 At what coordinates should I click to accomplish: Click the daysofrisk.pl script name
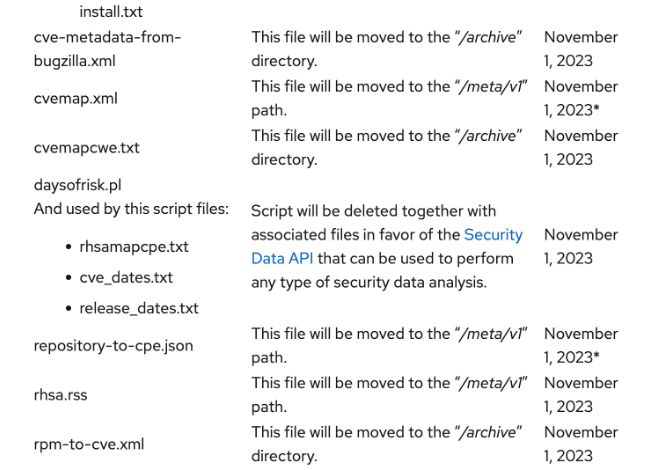click(78, 185)
